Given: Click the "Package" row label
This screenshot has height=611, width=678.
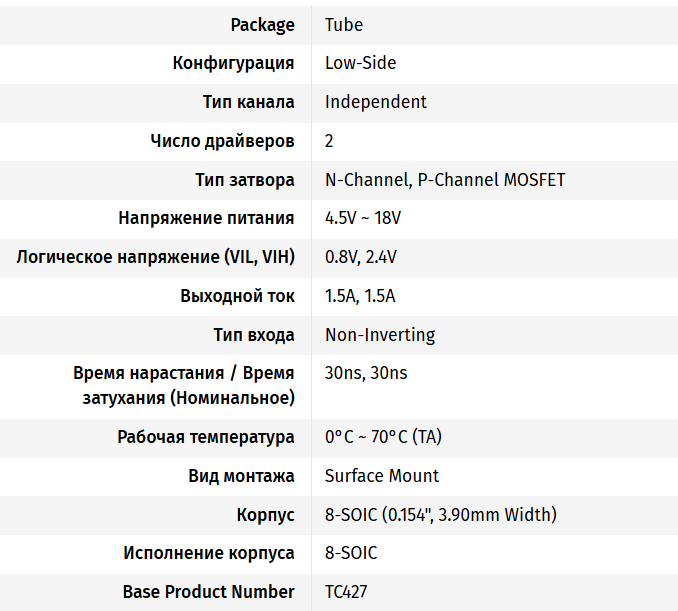Looking at the screenshot, I should point(262,25).
